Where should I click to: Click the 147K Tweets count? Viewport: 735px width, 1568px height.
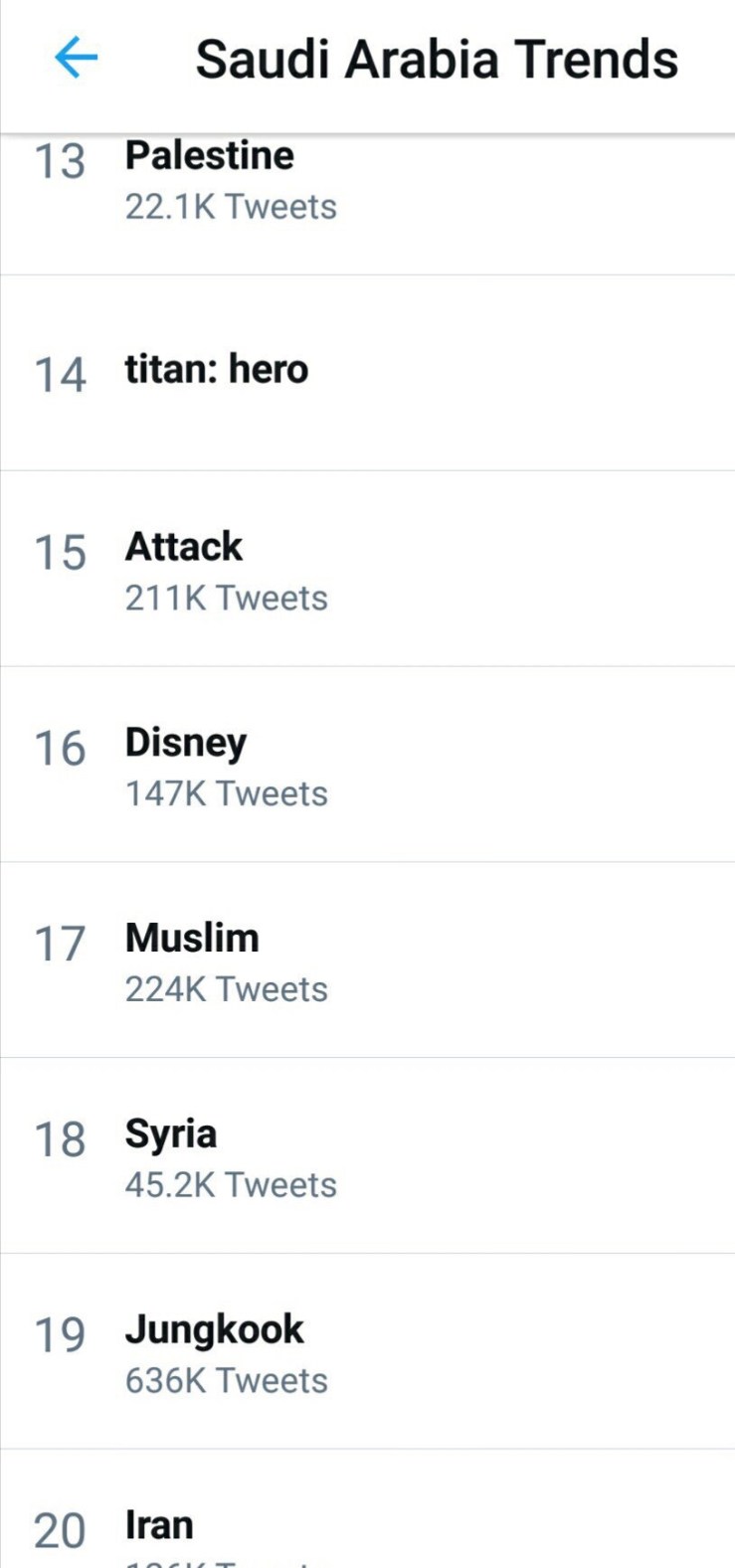click(x=227, y=794)
